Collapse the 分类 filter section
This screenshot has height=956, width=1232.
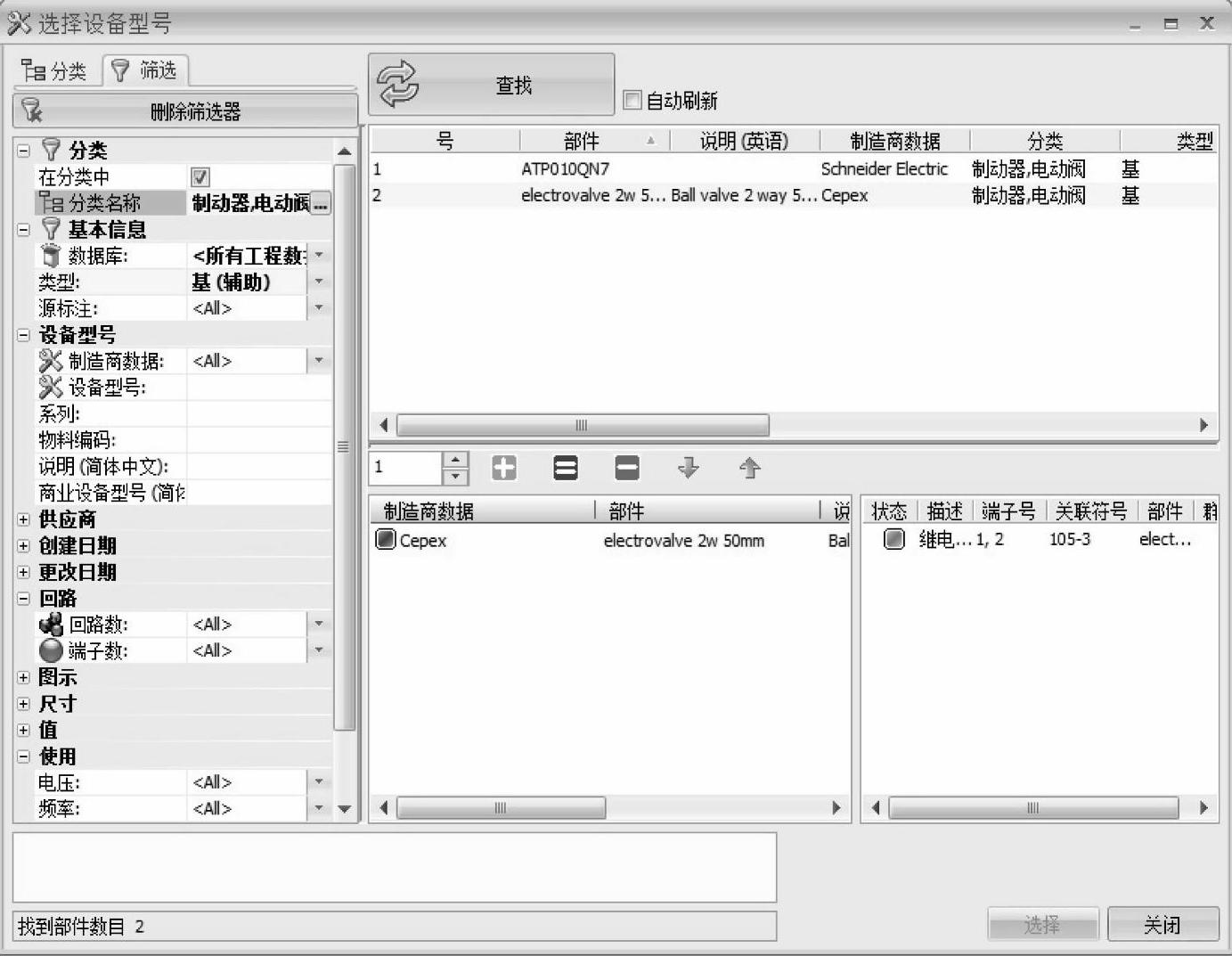pos(24,151)
